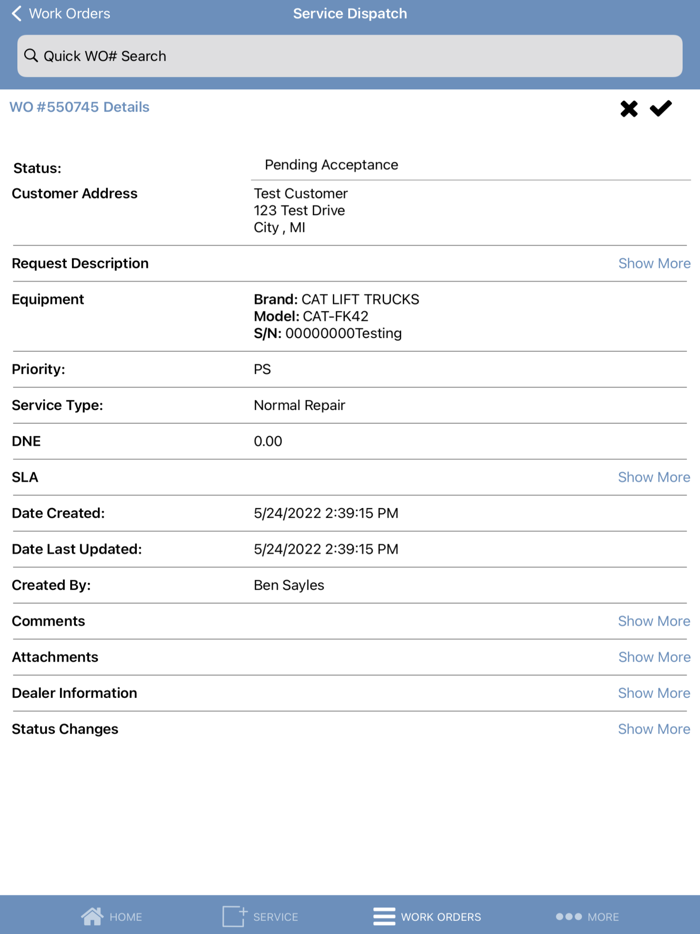
Task: Expand Dealer Information details
Action: coord(654,693)
